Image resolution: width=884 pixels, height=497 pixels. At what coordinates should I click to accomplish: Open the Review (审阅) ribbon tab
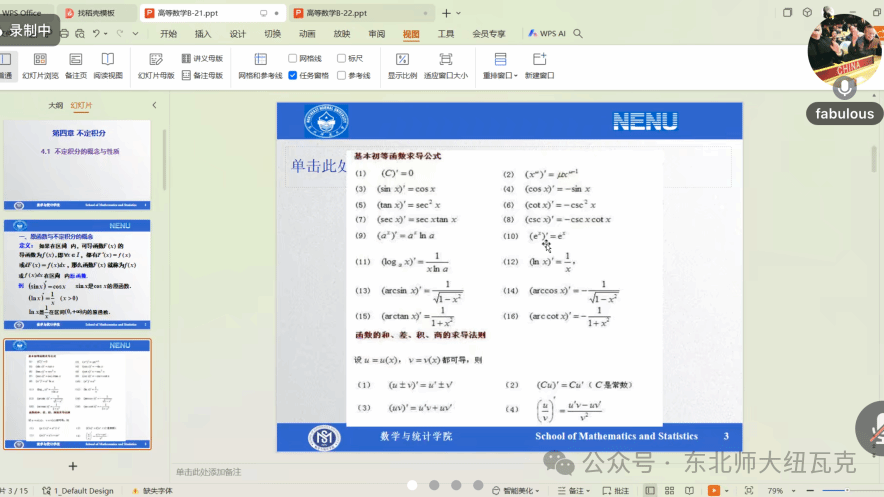[x=377, y=34]
